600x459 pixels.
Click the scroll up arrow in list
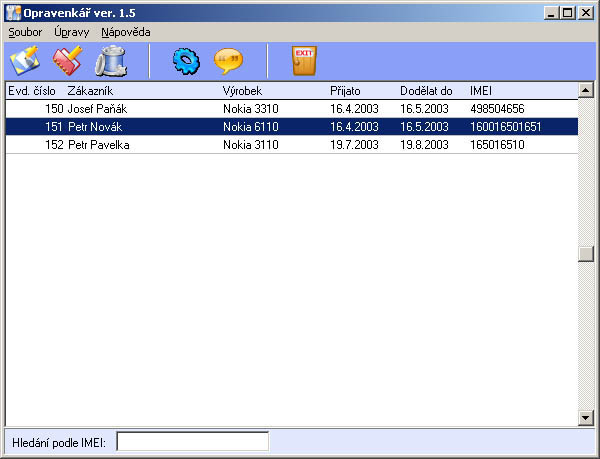coord(586,90)
